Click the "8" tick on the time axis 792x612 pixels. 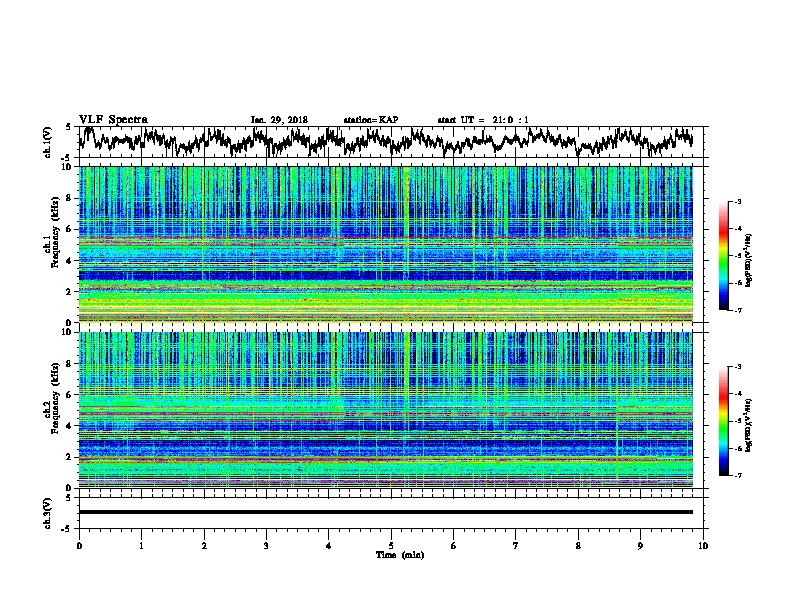[578, 545]
